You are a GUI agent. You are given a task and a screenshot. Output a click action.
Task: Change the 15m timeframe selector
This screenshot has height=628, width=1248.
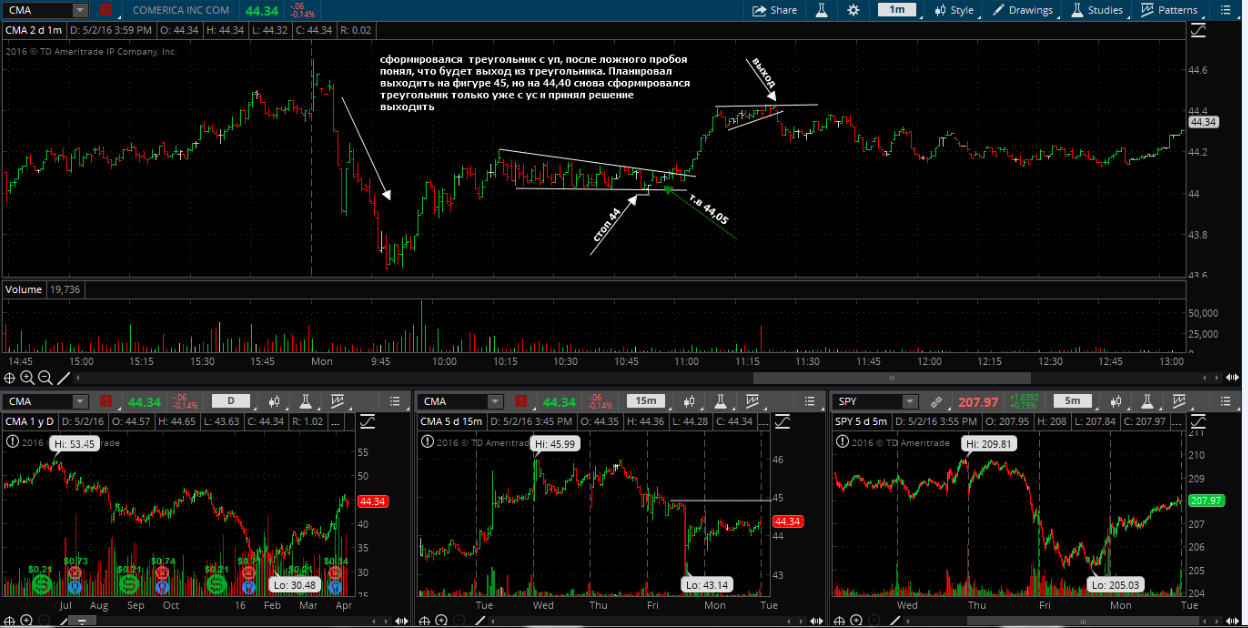[645, 401]
